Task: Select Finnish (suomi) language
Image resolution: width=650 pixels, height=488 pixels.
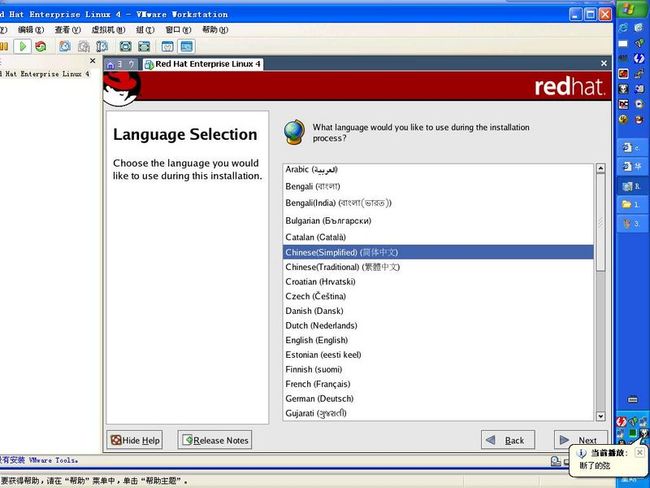Action: click(x=439, y=369)
